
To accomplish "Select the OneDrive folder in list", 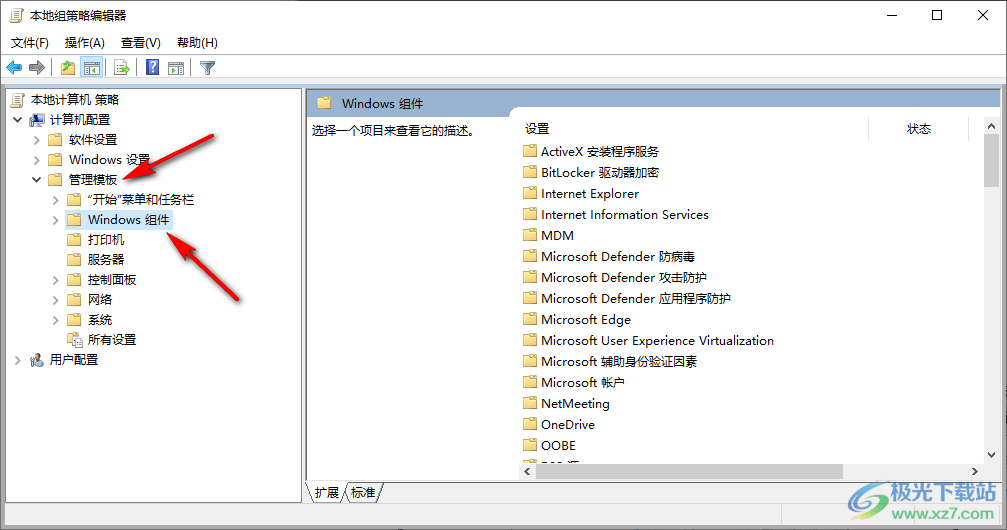I will (567, 425).
